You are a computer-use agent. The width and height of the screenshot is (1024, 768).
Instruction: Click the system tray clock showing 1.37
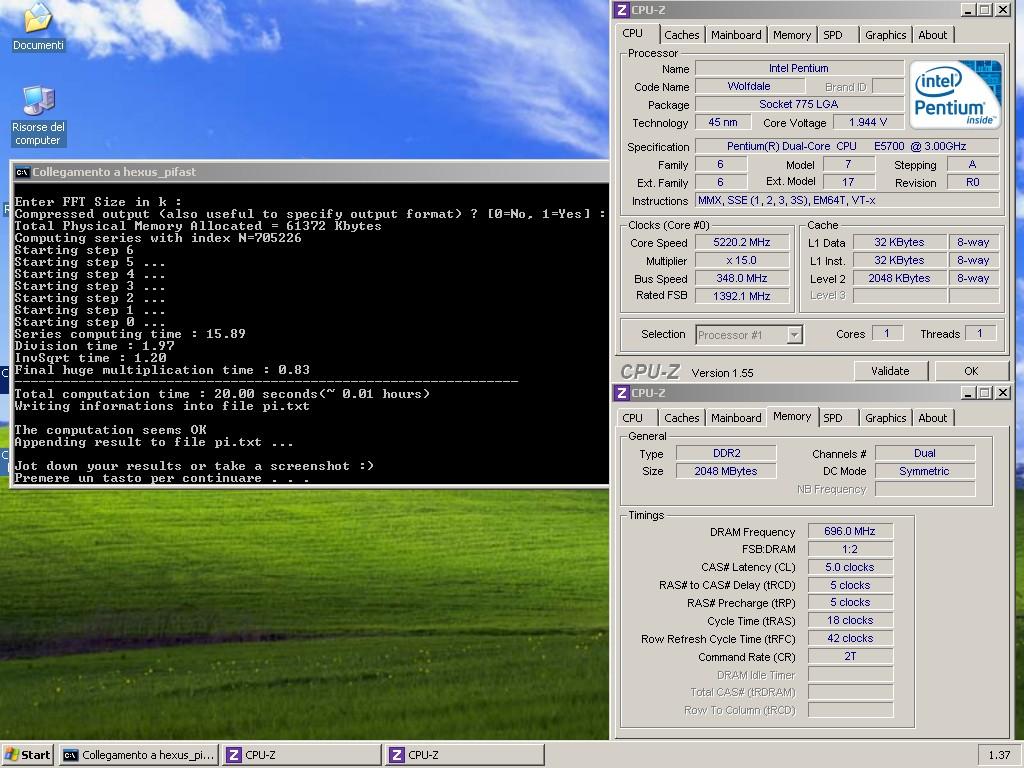coord(999,755)
